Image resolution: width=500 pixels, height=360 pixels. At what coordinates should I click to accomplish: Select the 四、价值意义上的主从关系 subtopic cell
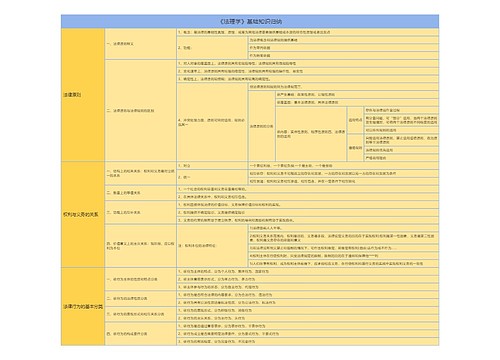click(x=141, y=246)
